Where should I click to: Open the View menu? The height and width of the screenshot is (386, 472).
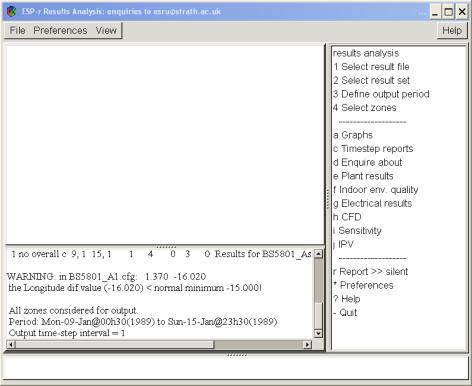(x=106, y=30)
